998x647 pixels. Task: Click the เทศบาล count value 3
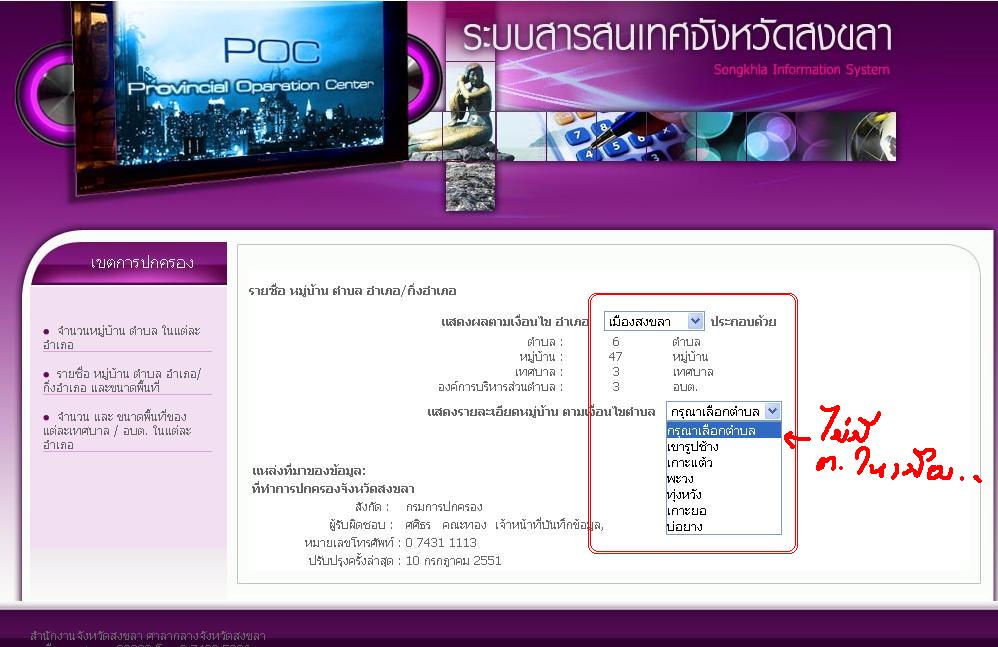click(x=615, y=372)
